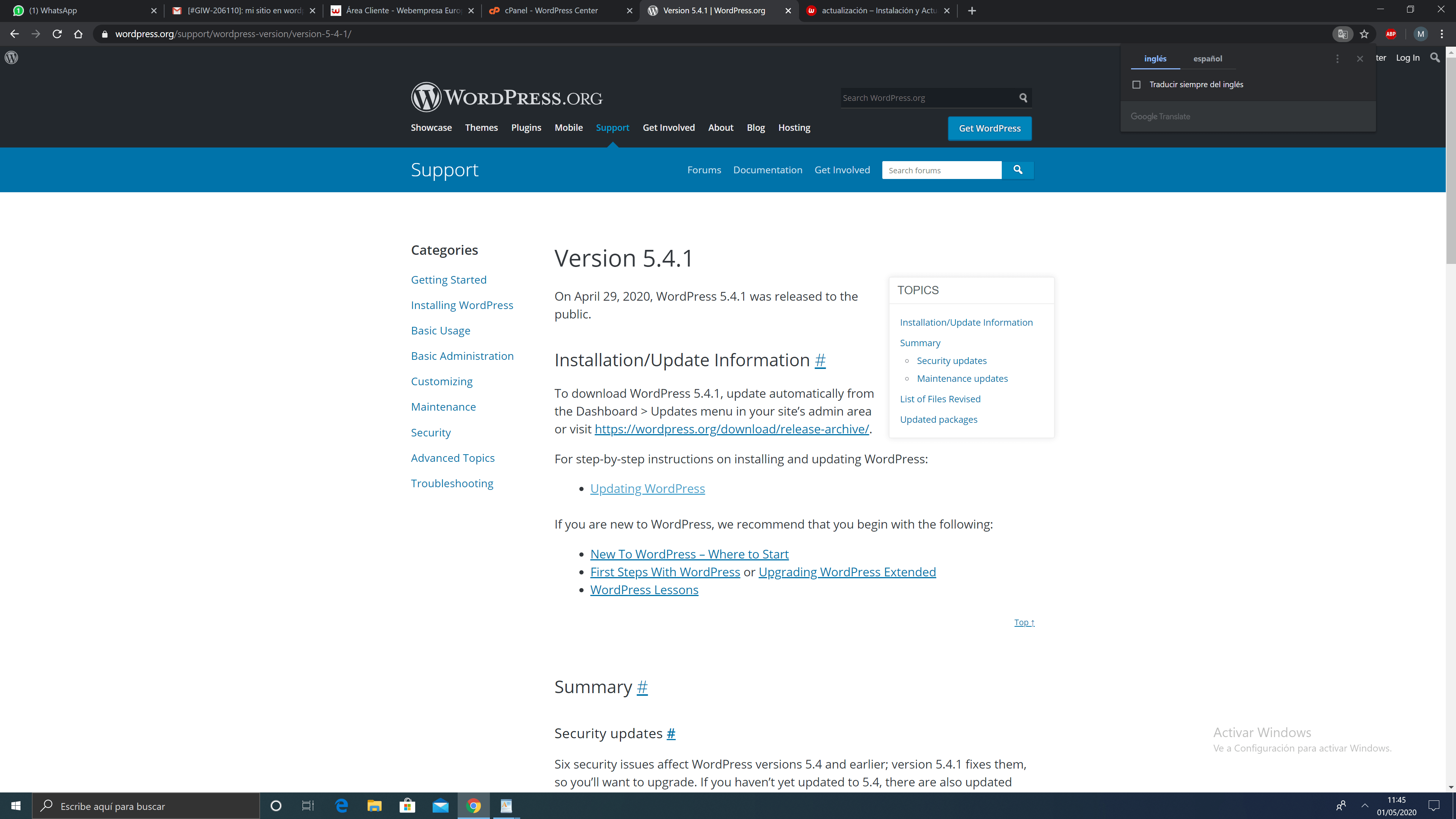Click the blue search forums button
Viewport: 1456px width, 819px height.
(x=1018, y=170)
